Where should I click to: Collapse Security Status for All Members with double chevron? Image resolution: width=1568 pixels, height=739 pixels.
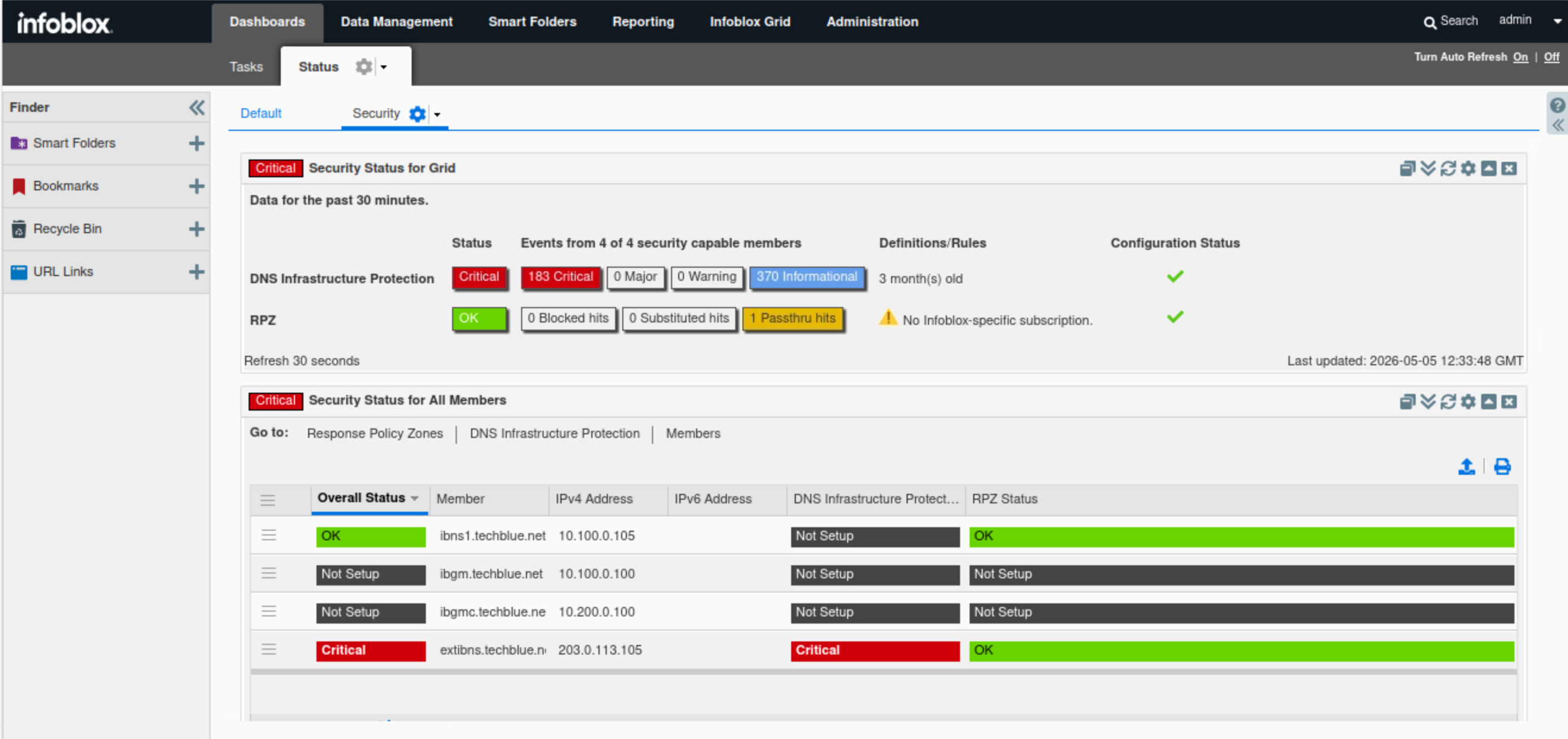pyautogui.click(x=1428, y=402)
